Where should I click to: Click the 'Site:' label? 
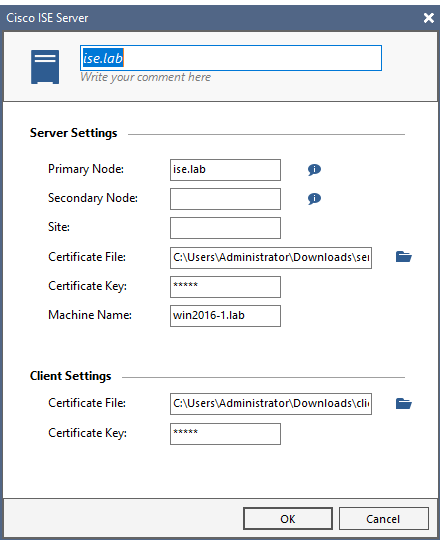tap(59, 227)
